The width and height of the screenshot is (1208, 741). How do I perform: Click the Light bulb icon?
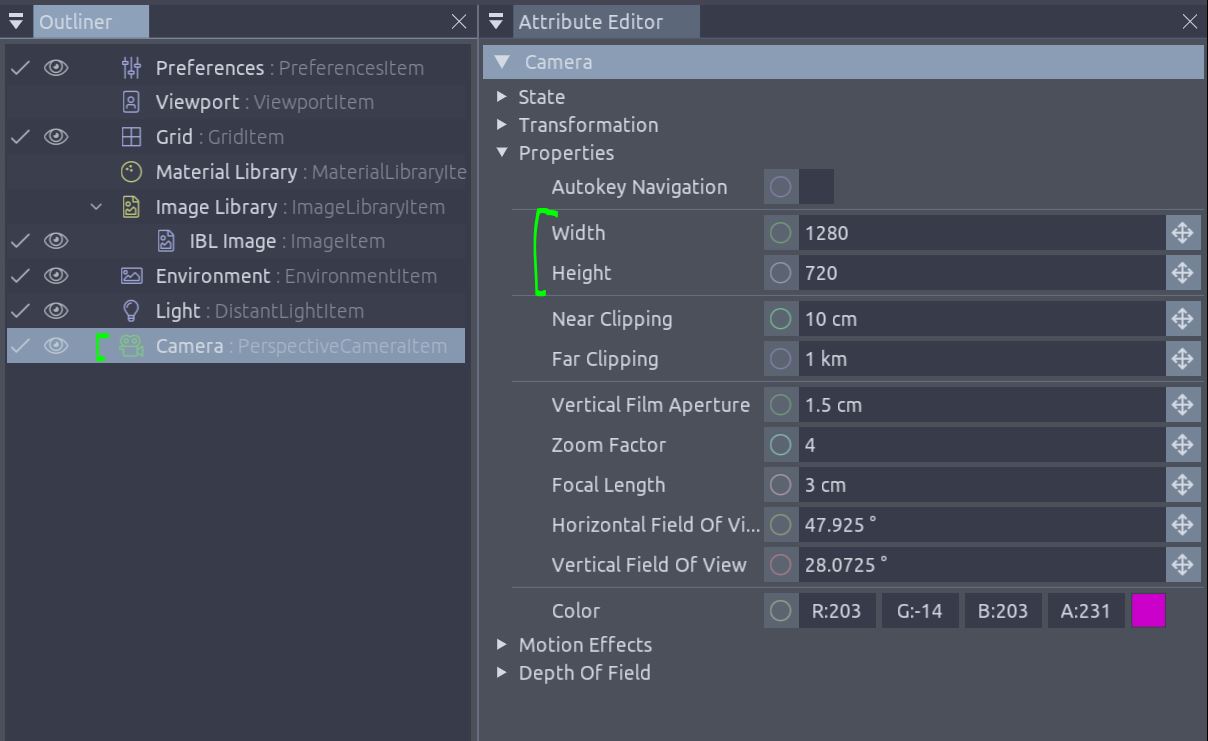pos(131,311)
